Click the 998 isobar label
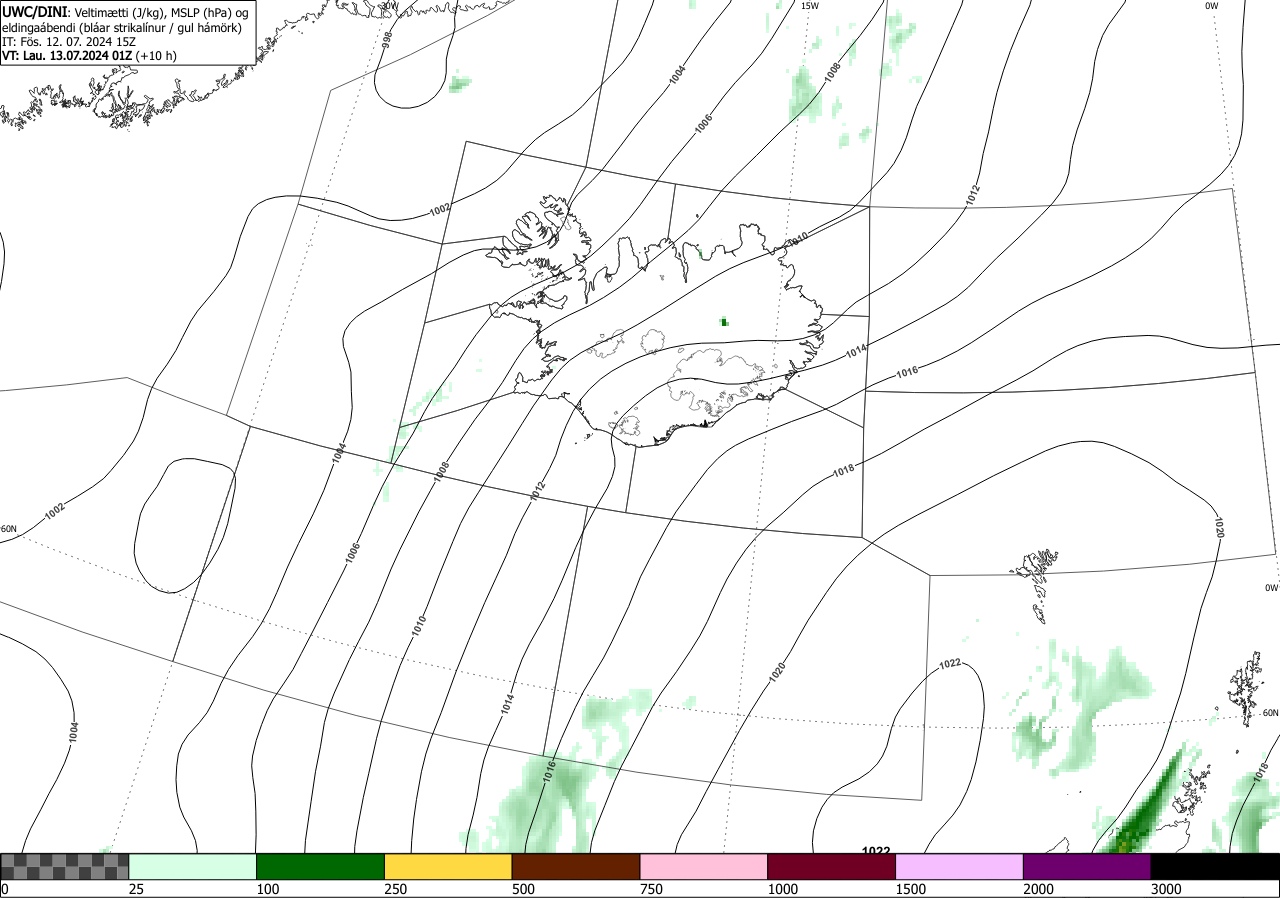Viewport: 1280px width, 898px height. 387,39
